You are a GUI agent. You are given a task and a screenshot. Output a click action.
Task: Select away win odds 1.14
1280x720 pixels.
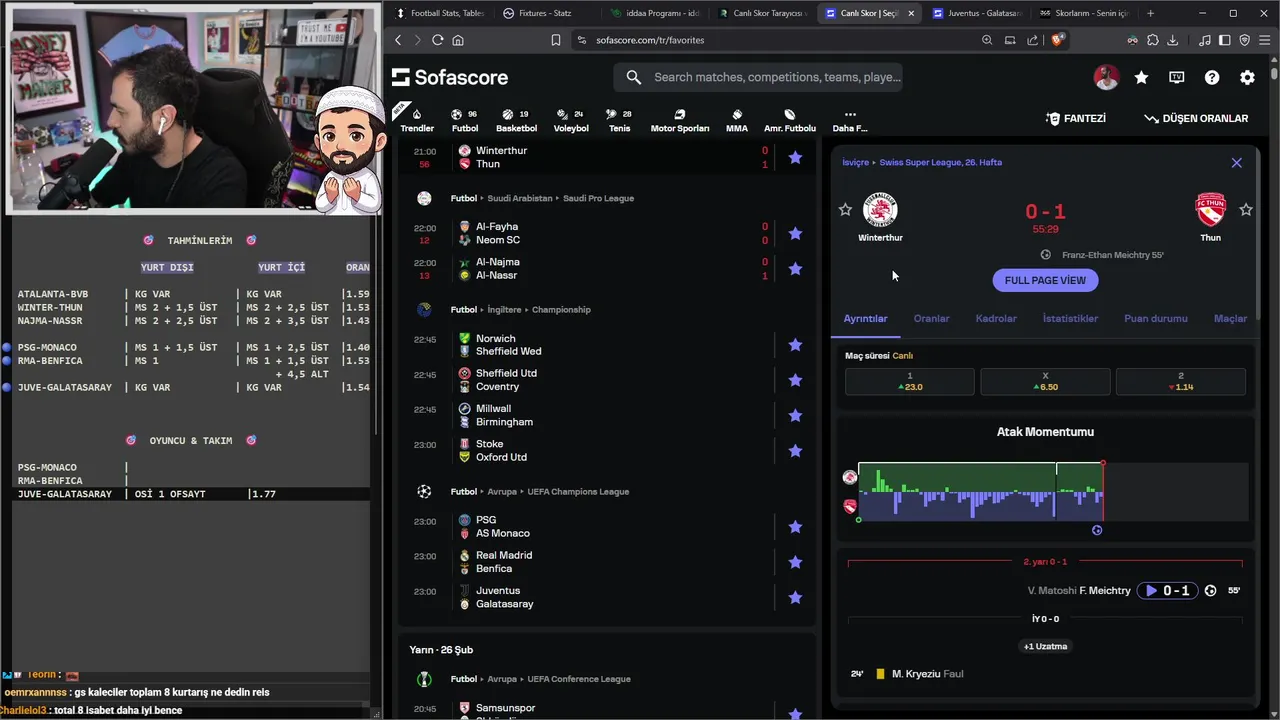coord(1181,382)
